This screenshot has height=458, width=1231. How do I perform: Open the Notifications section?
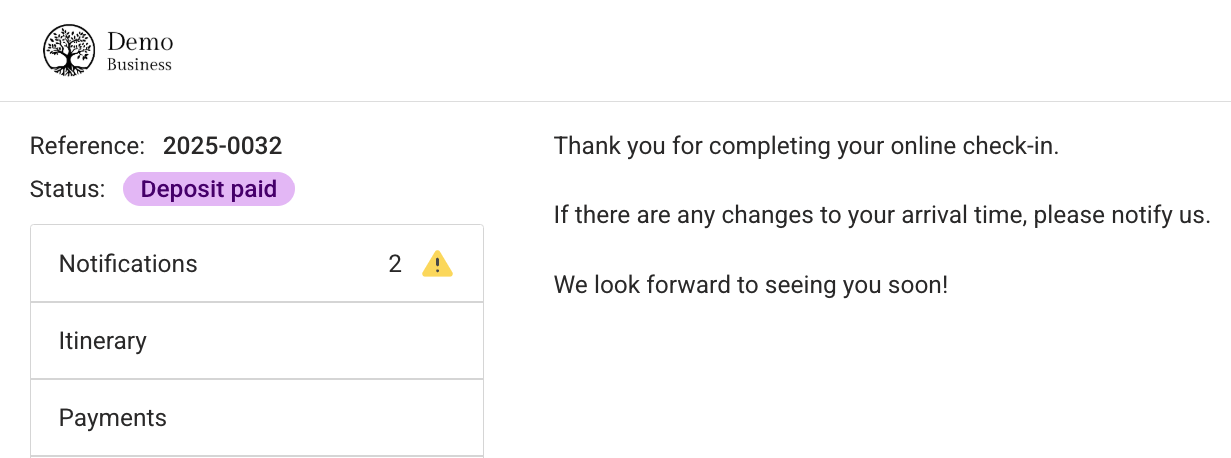pyautogui.click(x=257, y=264)
